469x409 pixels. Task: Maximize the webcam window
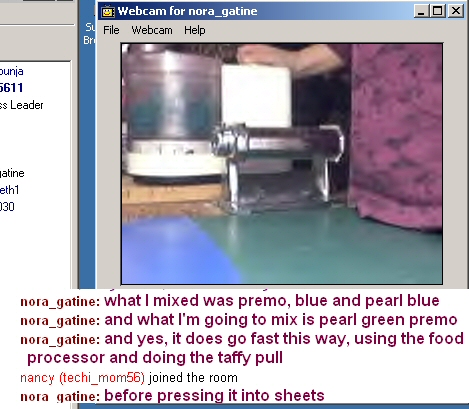pos(437,11)
